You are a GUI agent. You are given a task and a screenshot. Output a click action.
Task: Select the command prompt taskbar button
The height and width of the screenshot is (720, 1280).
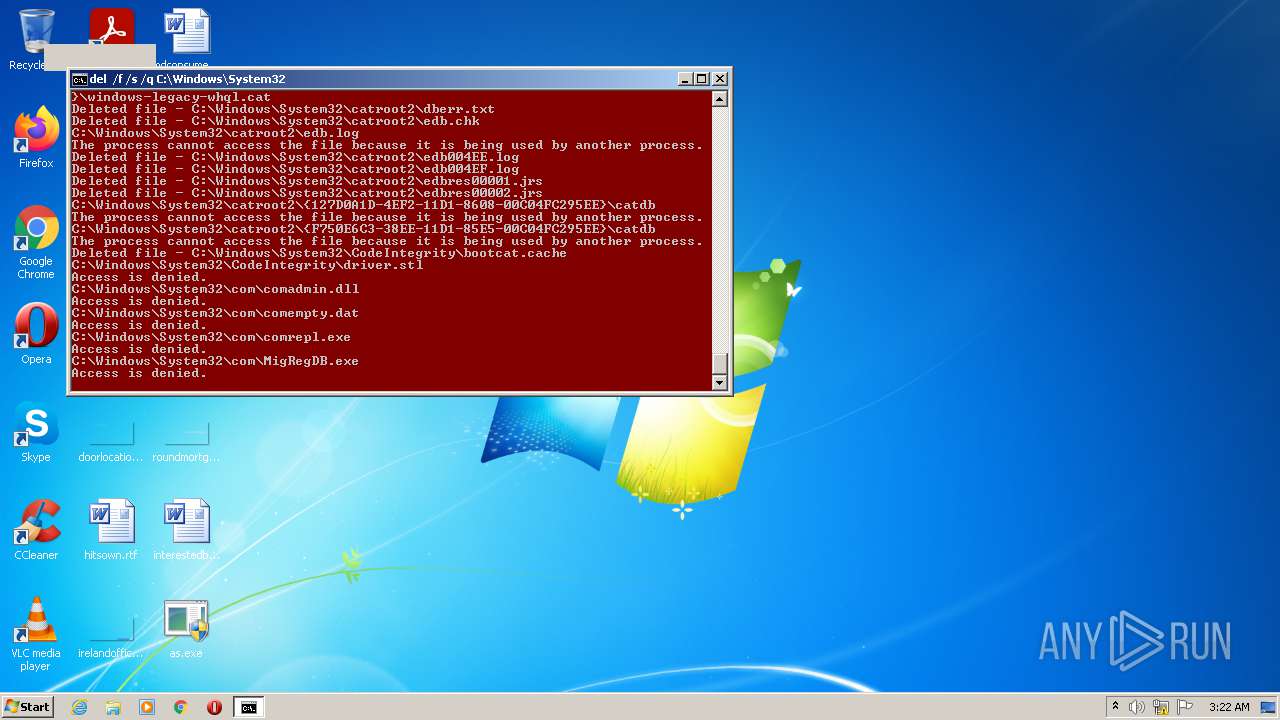(248, 707)
